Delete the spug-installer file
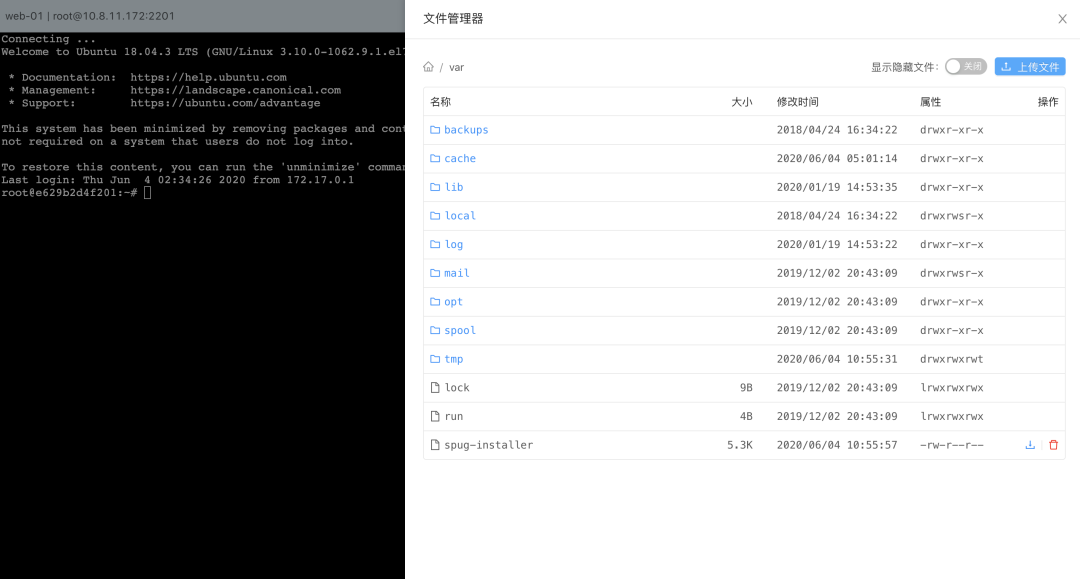Screen dimensions: 1080x579 pyautogui.click(x=1053, y=444)
